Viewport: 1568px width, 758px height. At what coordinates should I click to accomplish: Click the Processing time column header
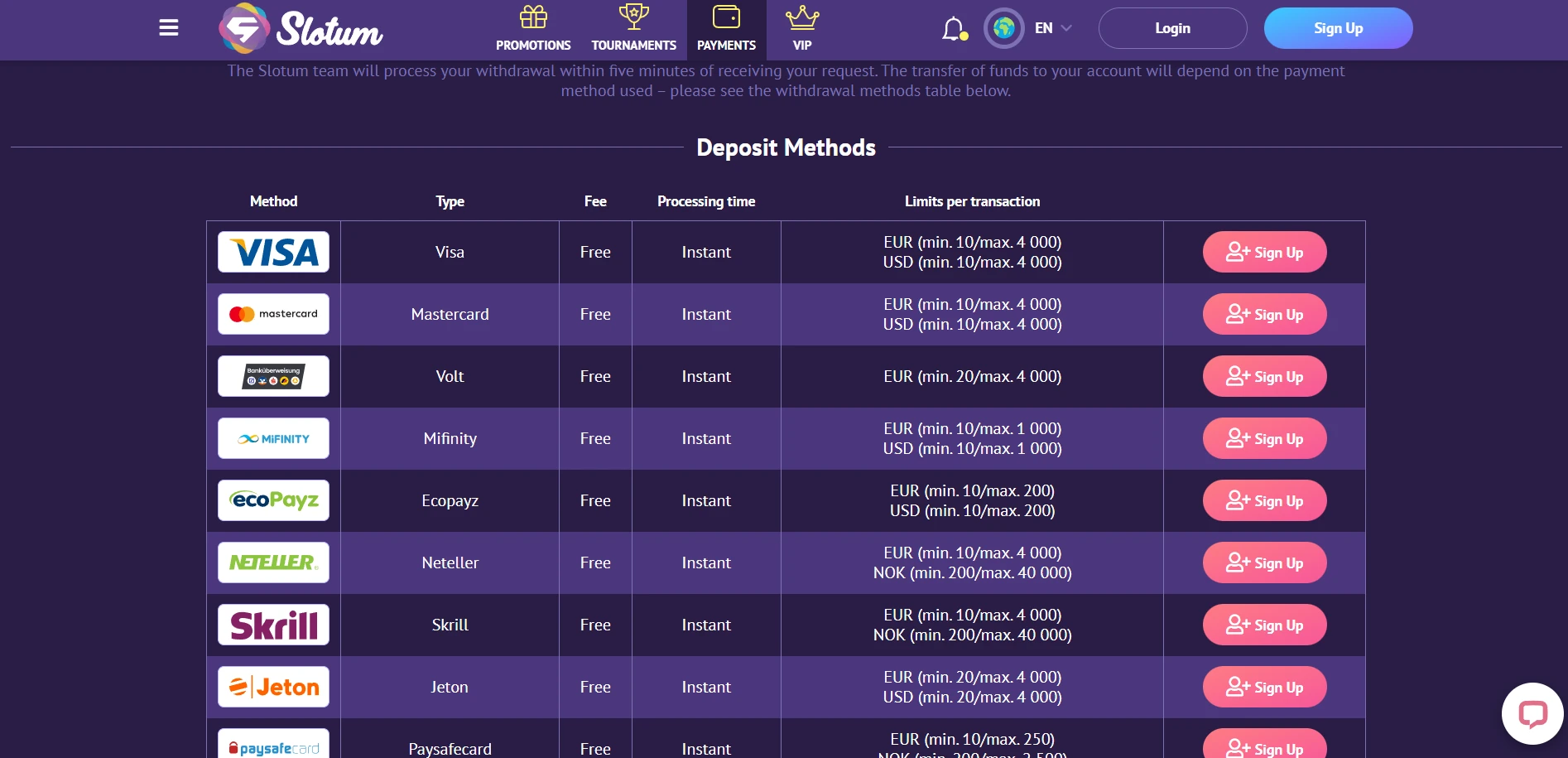(706, 201)
